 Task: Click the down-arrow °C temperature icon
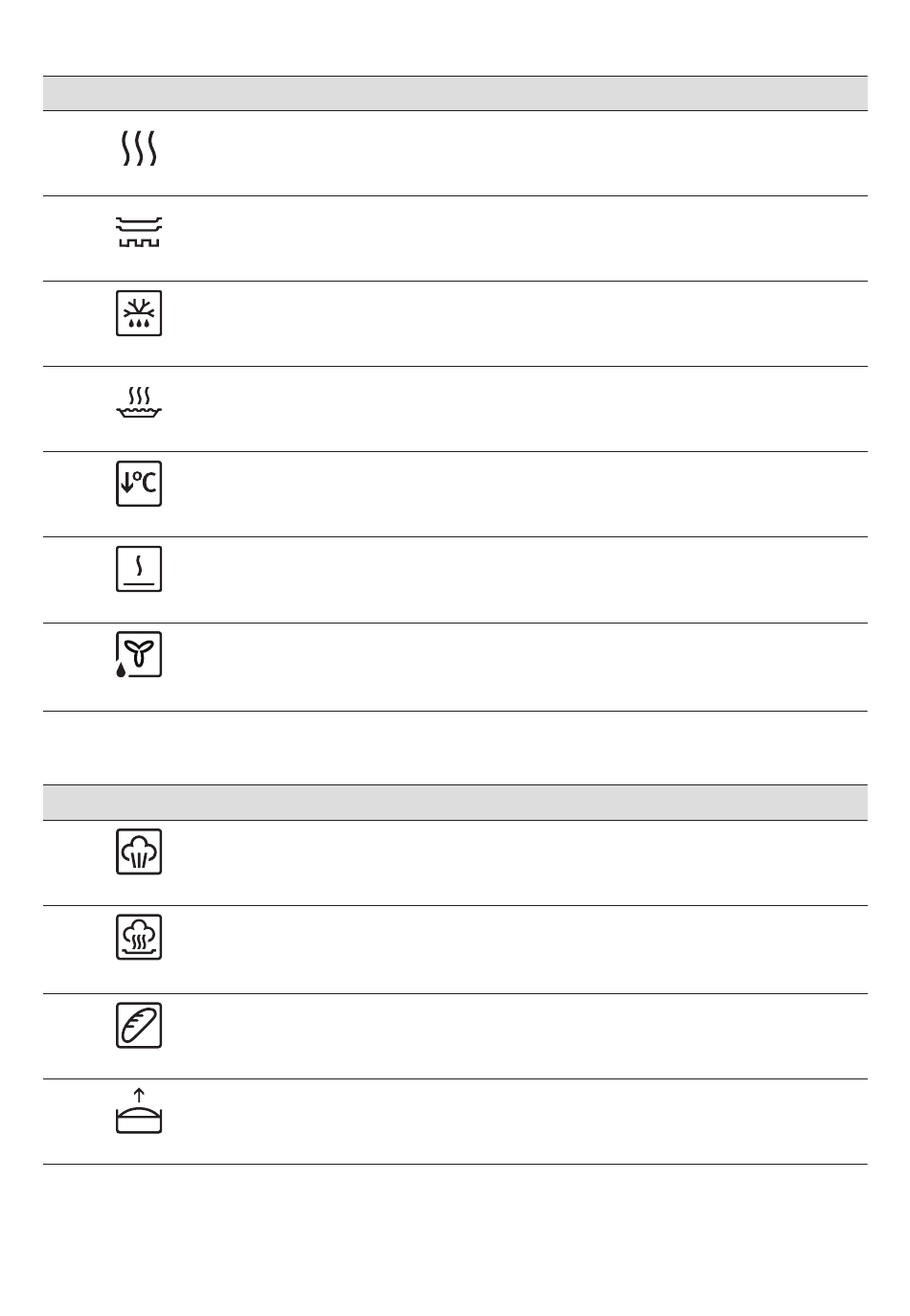pos(139,484)
